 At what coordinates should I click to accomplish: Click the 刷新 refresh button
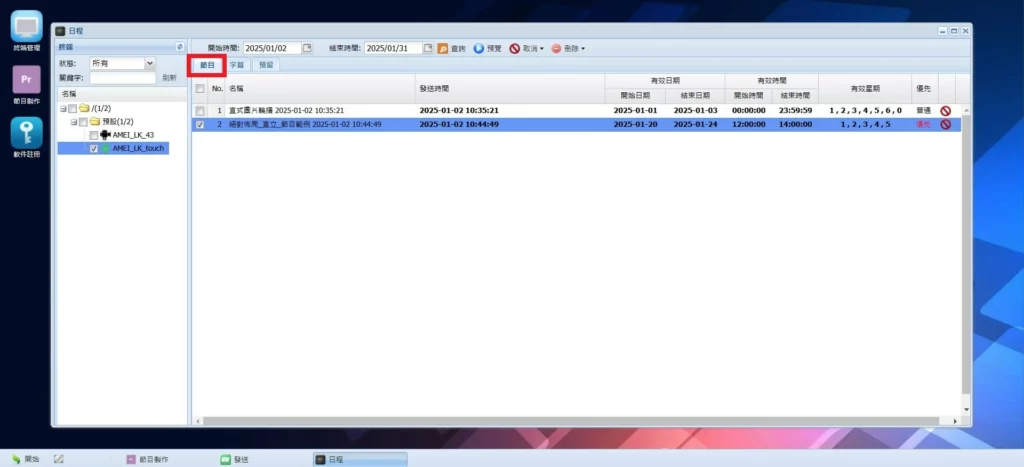pos(169,78)
